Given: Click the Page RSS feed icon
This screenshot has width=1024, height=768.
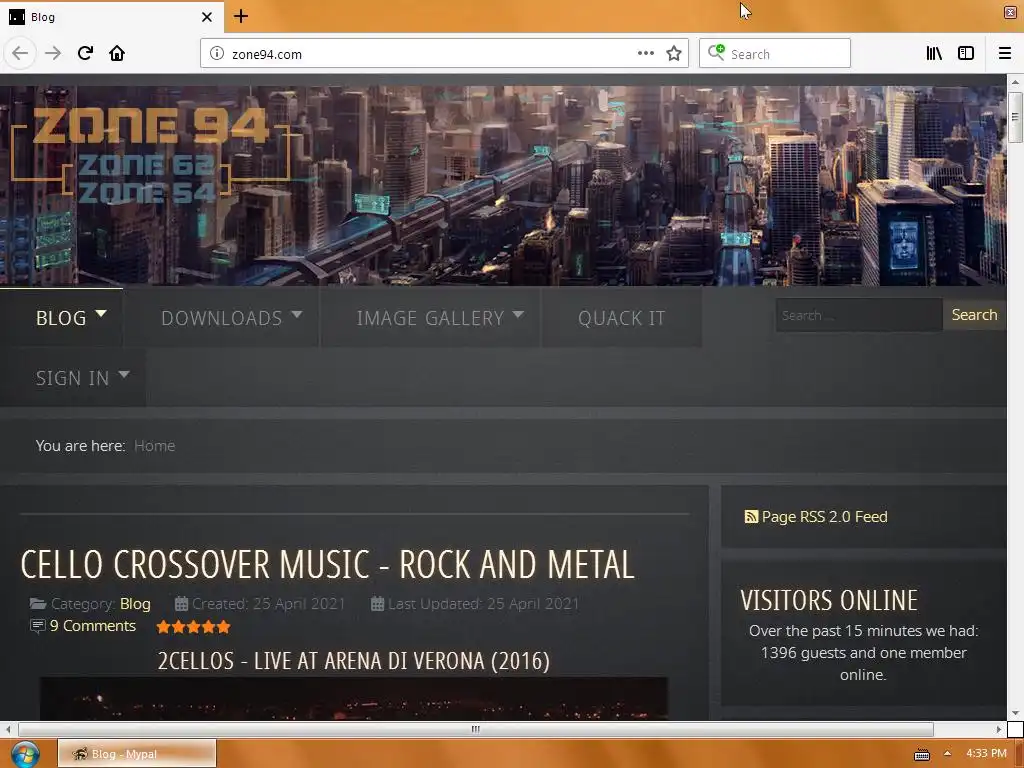Looking at the screenshot, I should pyautogui.click(x=751, y=517).
